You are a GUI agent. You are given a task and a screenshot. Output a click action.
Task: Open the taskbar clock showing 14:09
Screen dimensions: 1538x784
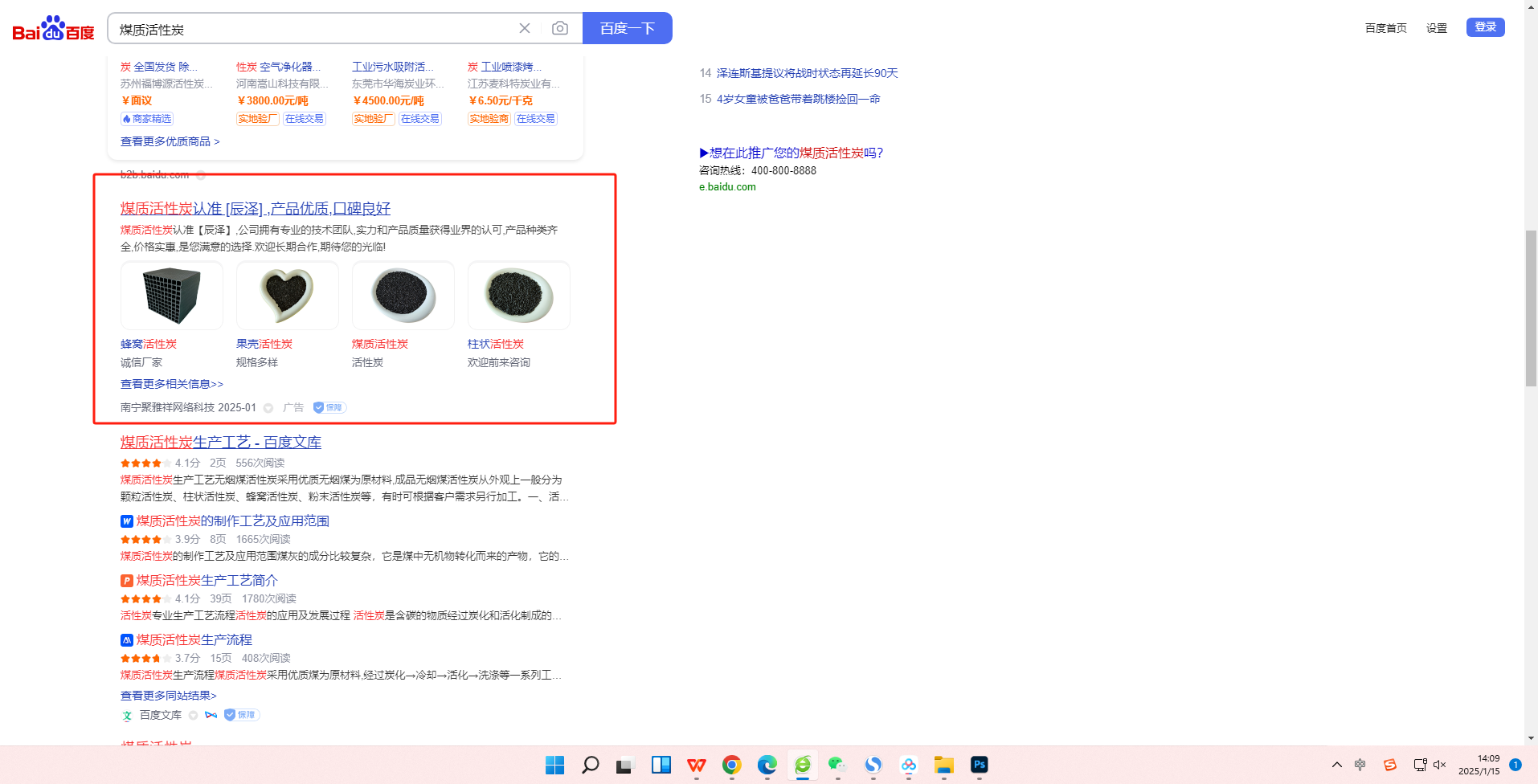[1479, 765]
